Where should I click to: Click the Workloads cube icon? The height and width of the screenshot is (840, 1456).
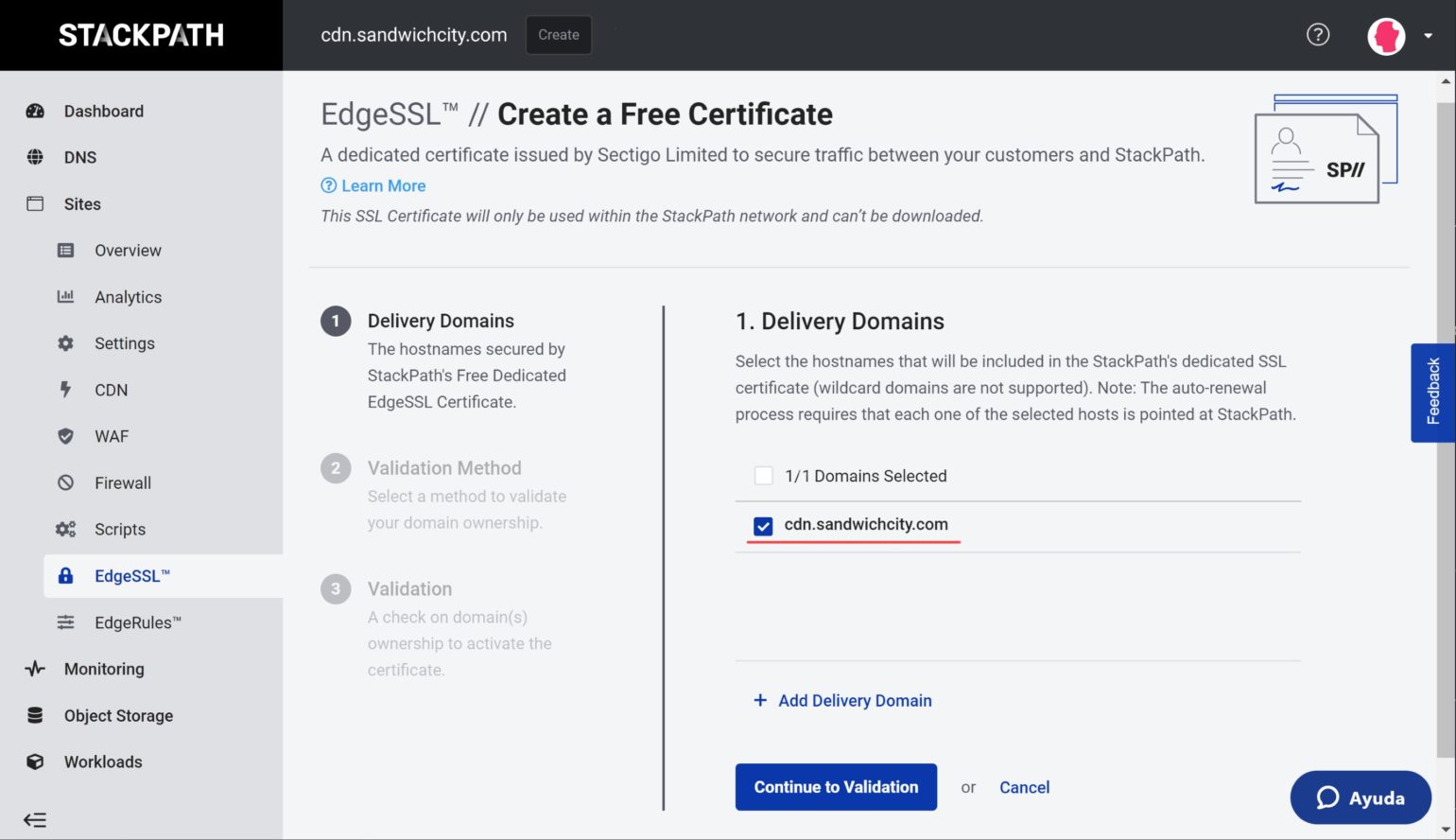35,761
